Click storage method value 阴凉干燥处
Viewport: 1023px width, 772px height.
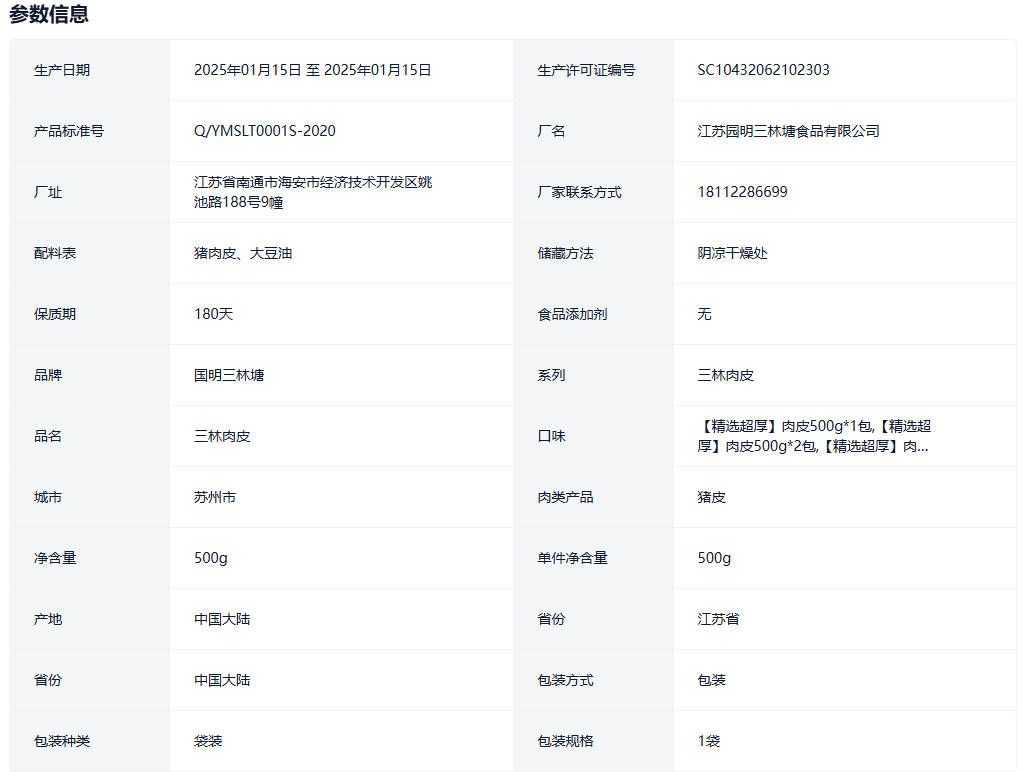point(732,253)
